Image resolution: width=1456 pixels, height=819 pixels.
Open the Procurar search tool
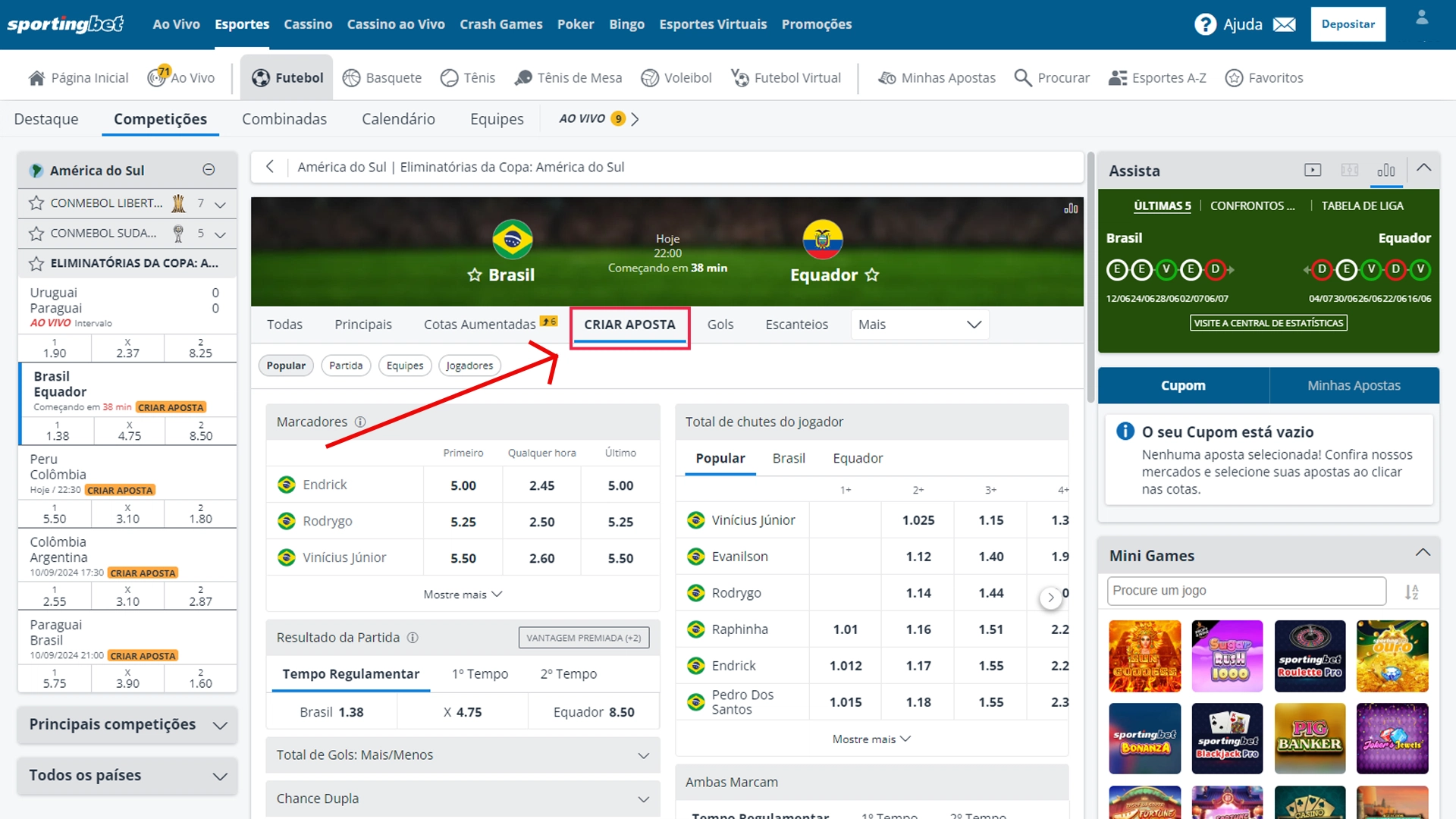point(1051,77)
